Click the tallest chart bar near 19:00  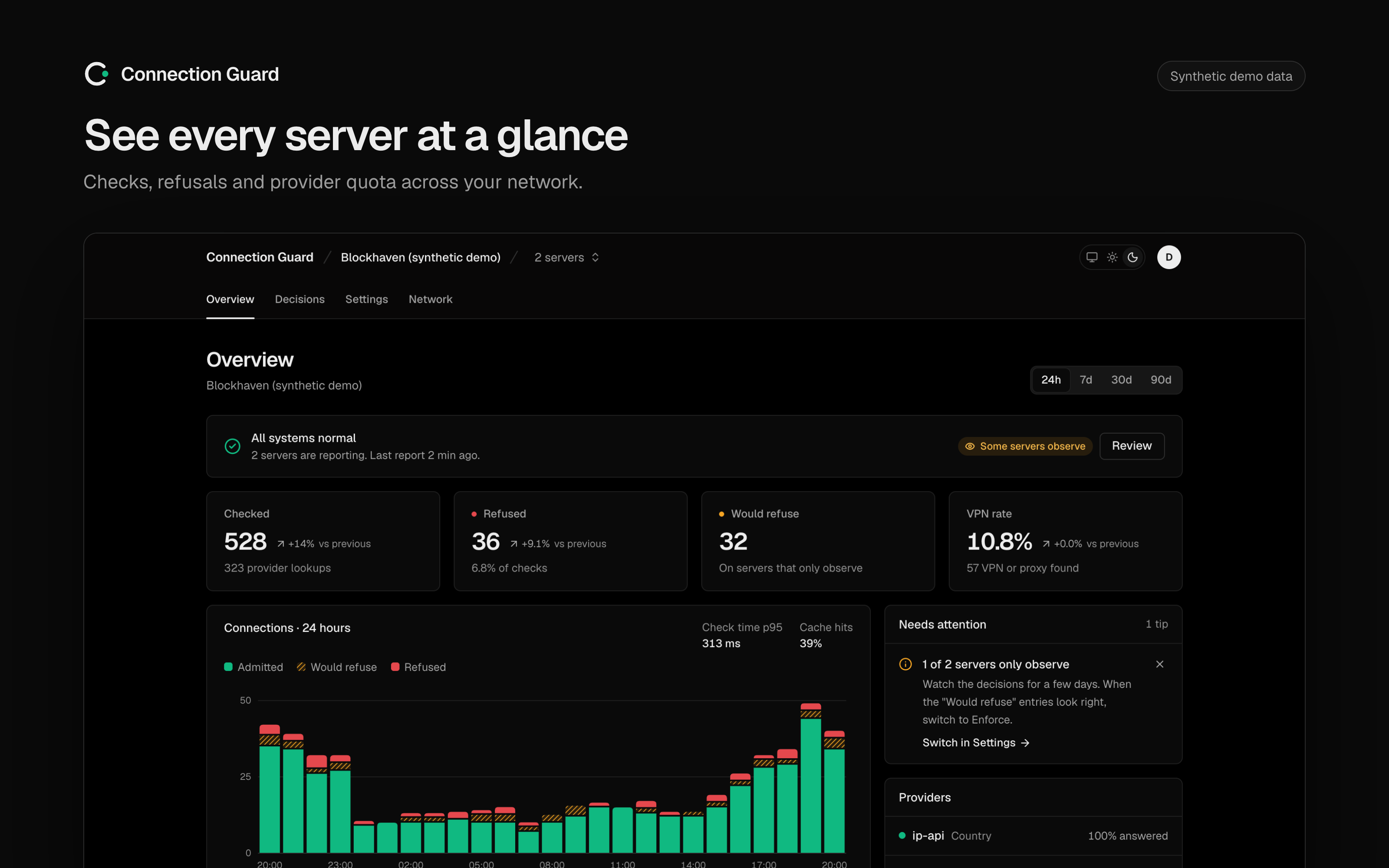[810, 778]
